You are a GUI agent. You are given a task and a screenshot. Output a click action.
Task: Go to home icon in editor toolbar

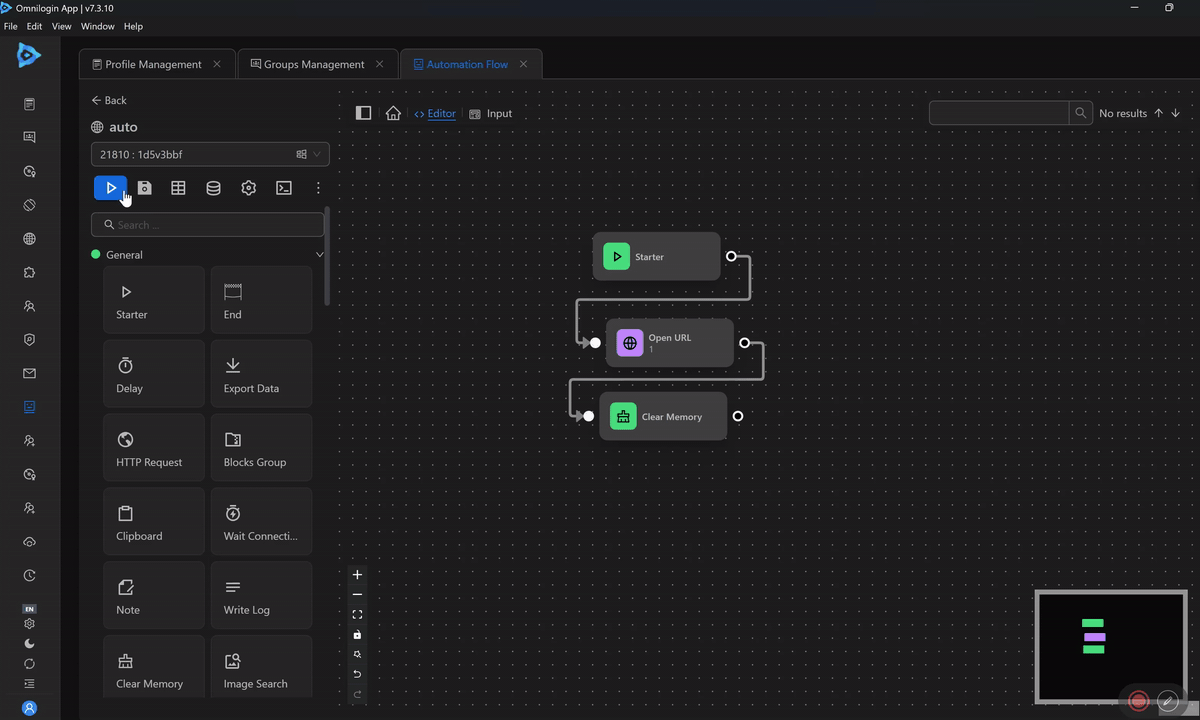[393, 114]
